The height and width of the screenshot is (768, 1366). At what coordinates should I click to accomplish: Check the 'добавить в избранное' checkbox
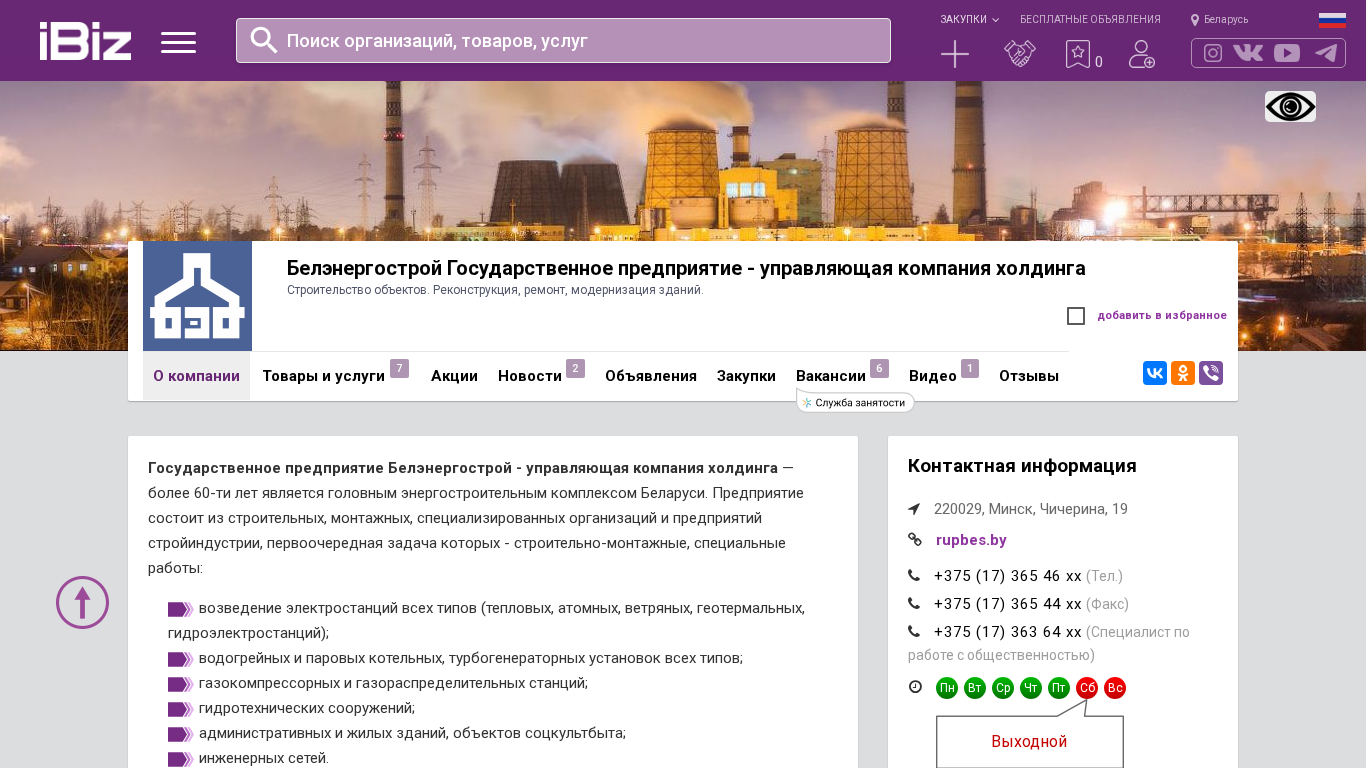(1076, 316)
